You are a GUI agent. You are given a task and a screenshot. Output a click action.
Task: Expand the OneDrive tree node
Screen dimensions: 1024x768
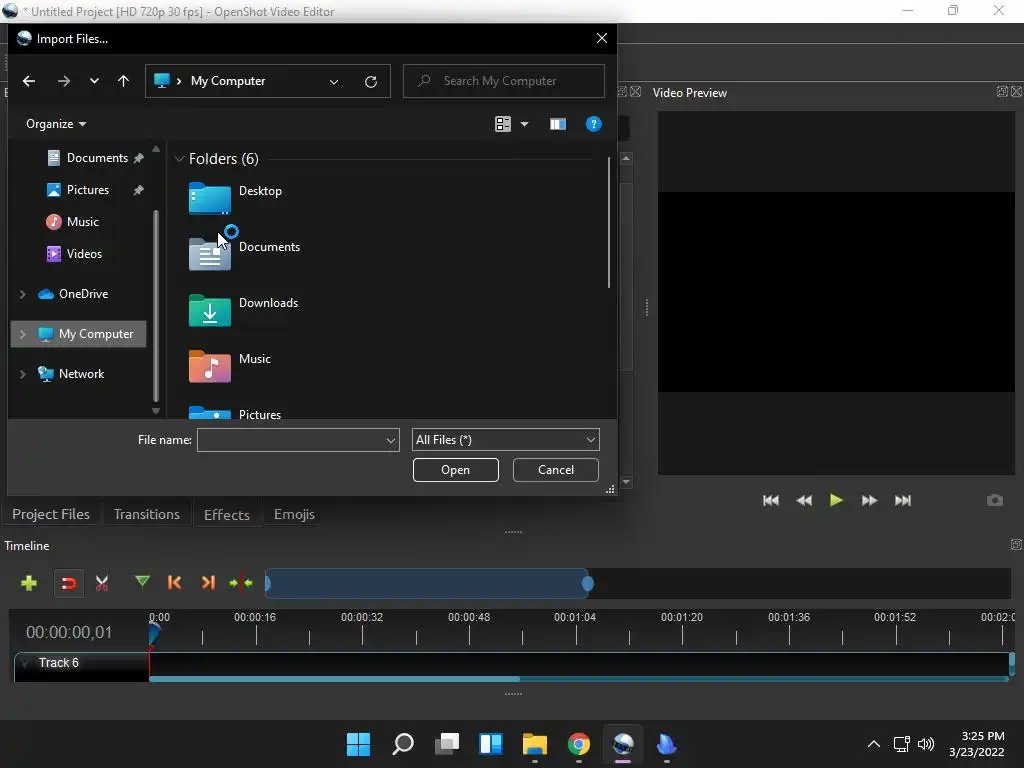coord(22,294)
